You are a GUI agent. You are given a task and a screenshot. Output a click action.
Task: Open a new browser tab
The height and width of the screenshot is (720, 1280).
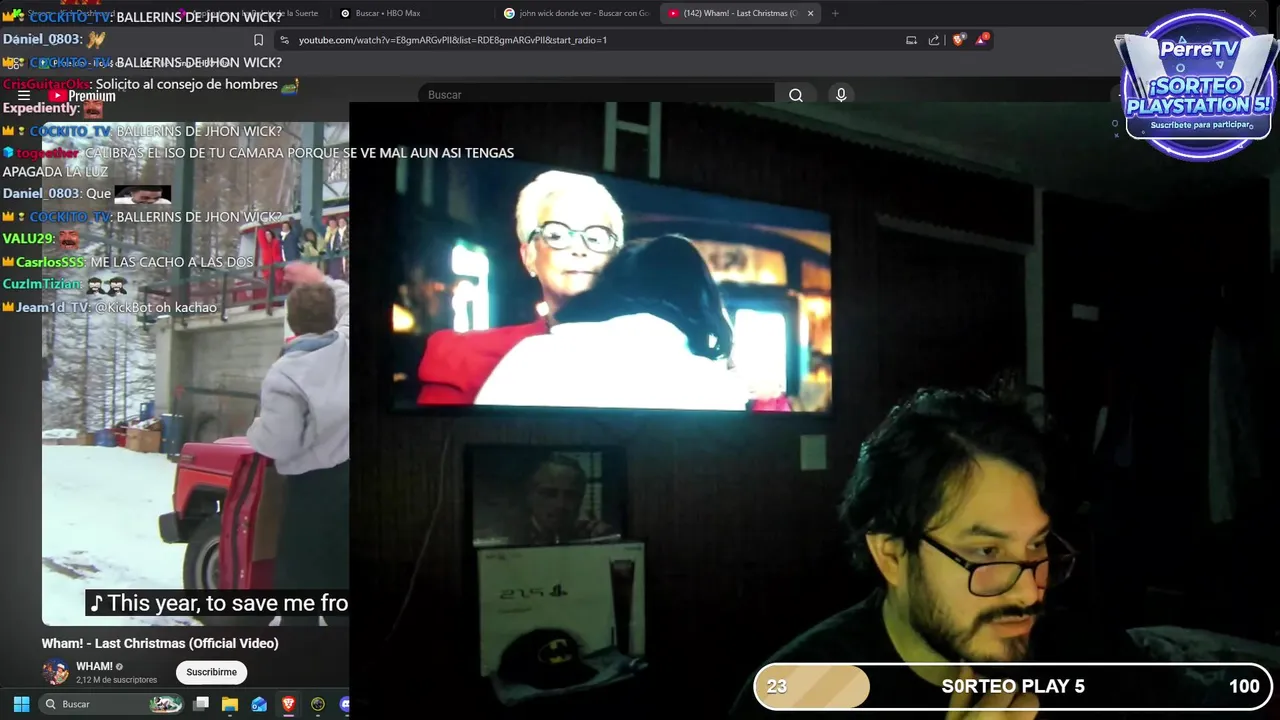[x=835, y=13]
